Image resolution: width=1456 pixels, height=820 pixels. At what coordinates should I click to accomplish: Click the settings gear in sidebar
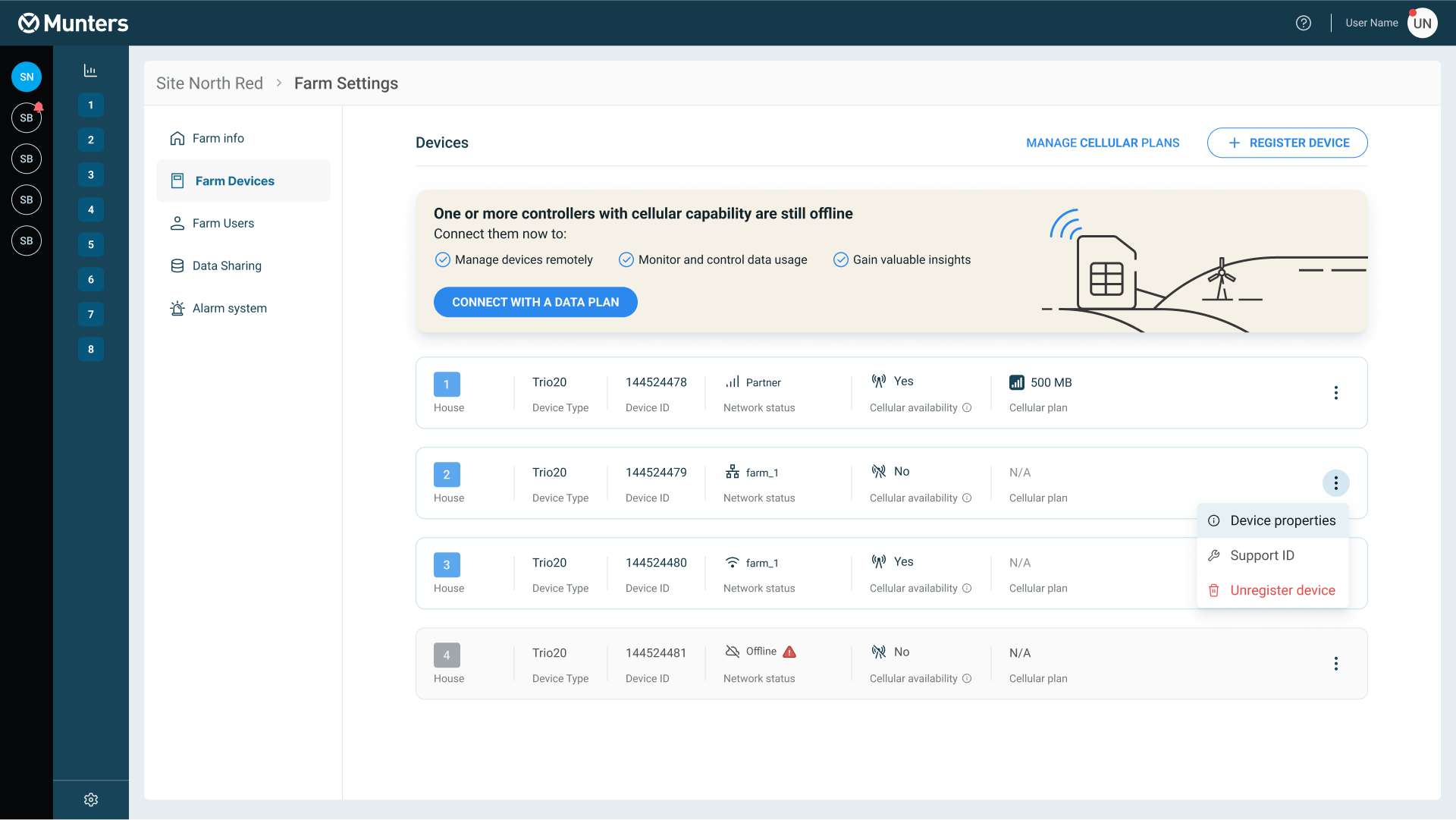[91, 800]
